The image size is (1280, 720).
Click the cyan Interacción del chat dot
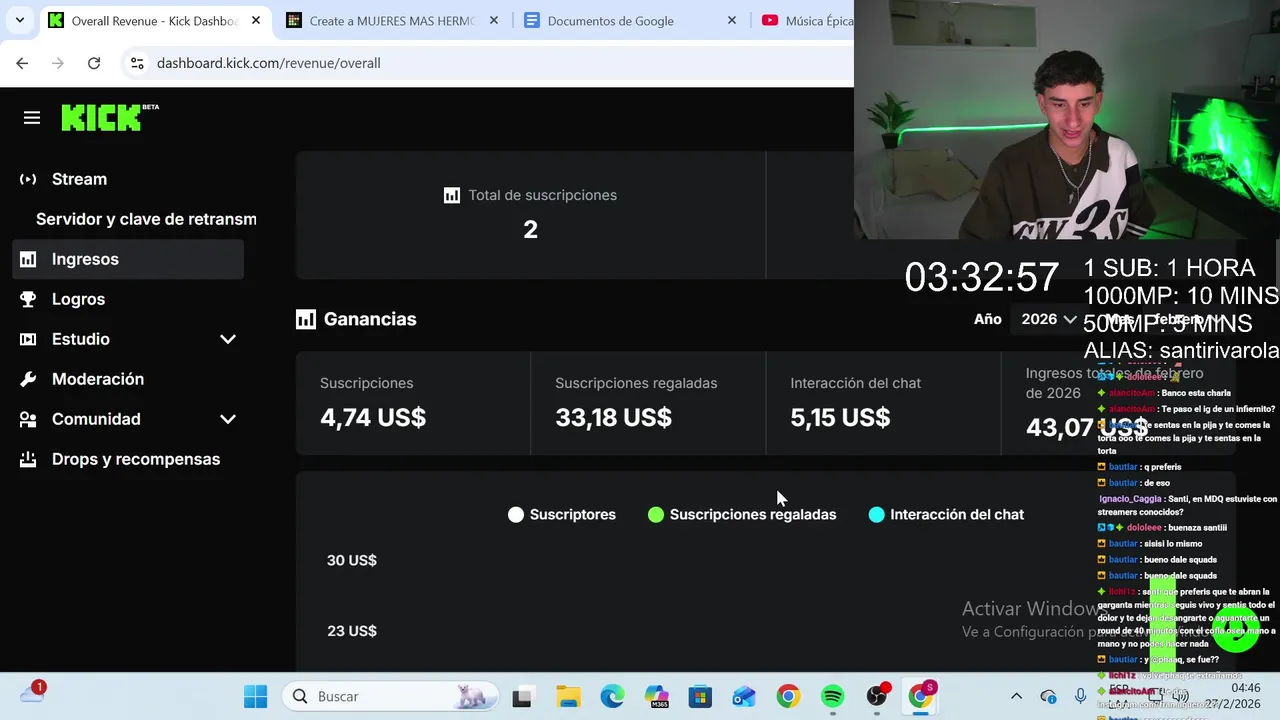(877, 515)
